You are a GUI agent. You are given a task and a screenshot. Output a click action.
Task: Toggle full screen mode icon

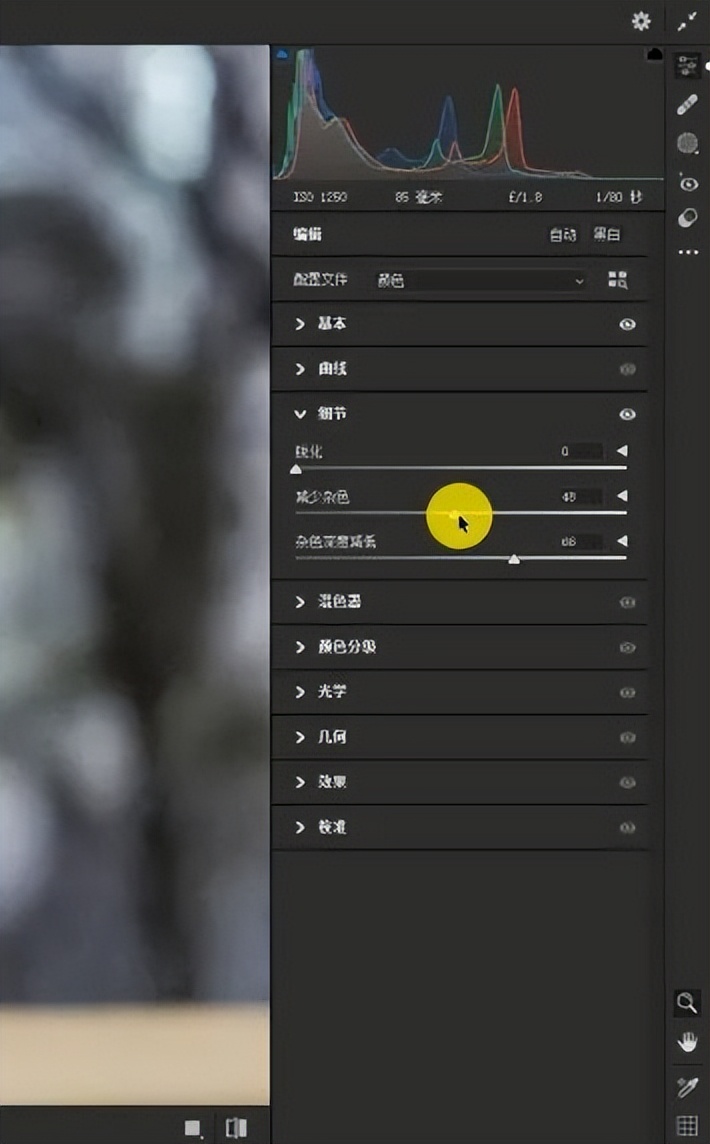click(687, 22)
